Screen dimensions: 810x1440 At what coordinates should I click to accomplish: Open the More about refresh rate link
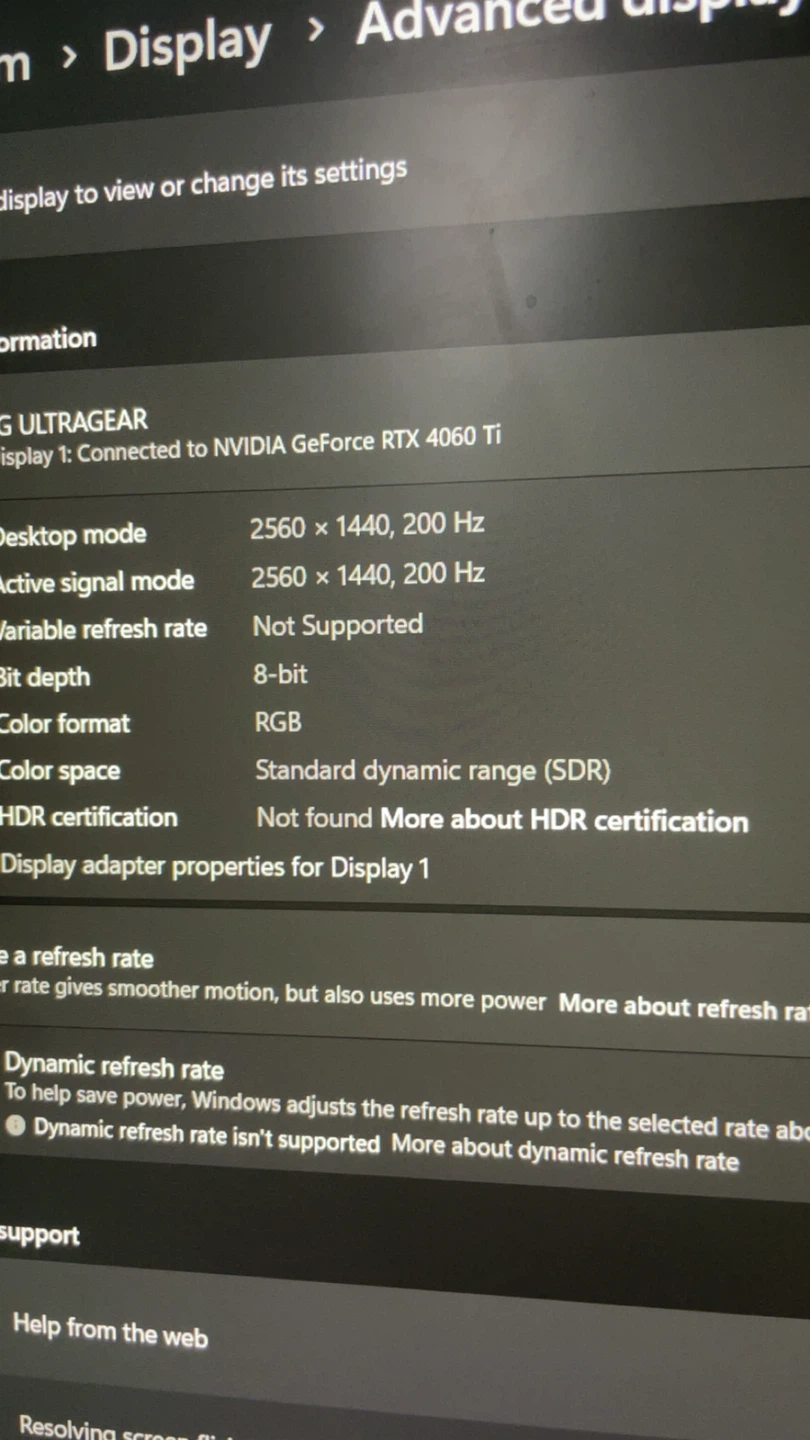[684, 1006]
